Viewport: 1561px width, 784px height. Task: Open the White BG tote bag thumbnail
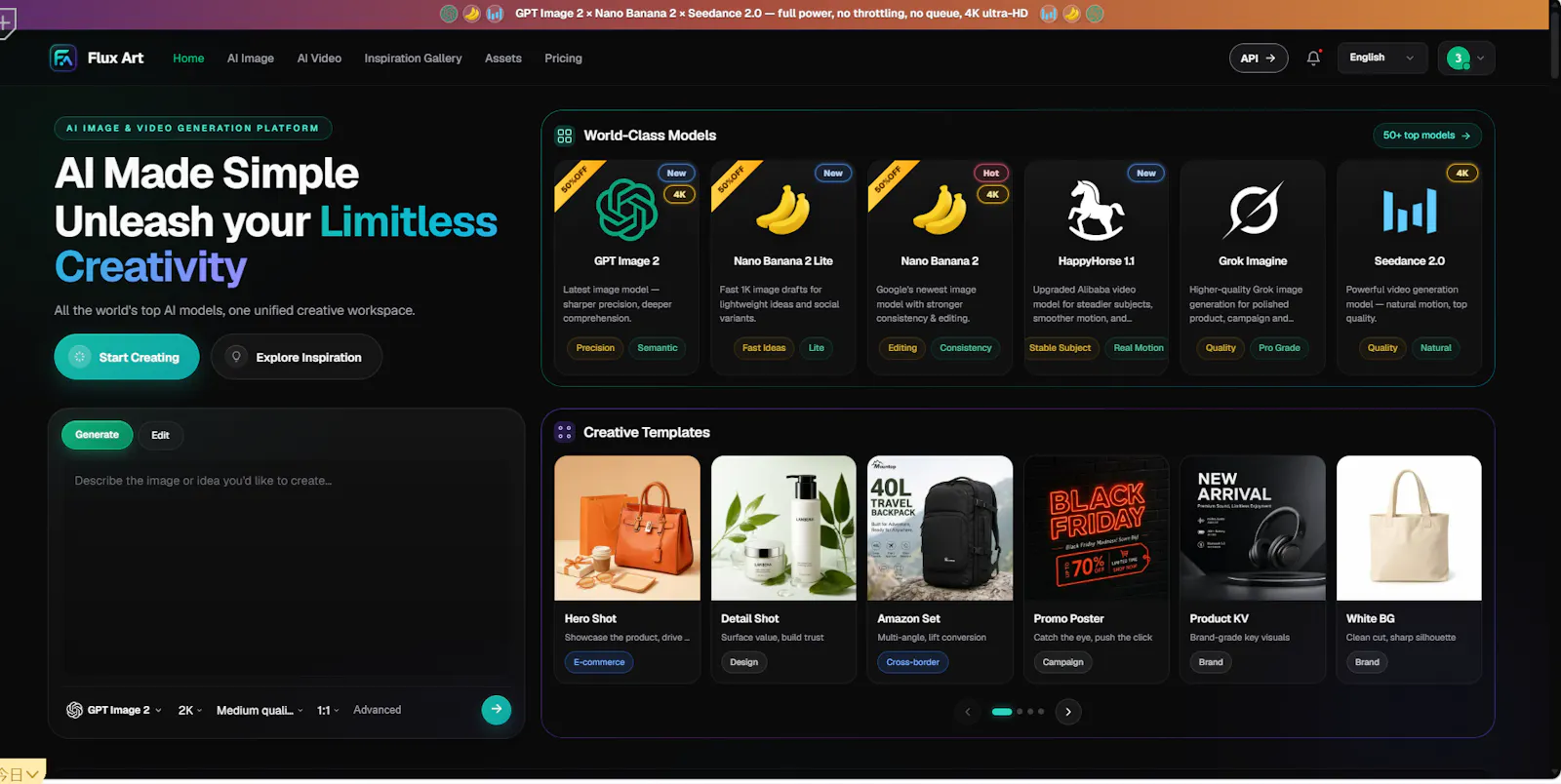pos(1409,528)
